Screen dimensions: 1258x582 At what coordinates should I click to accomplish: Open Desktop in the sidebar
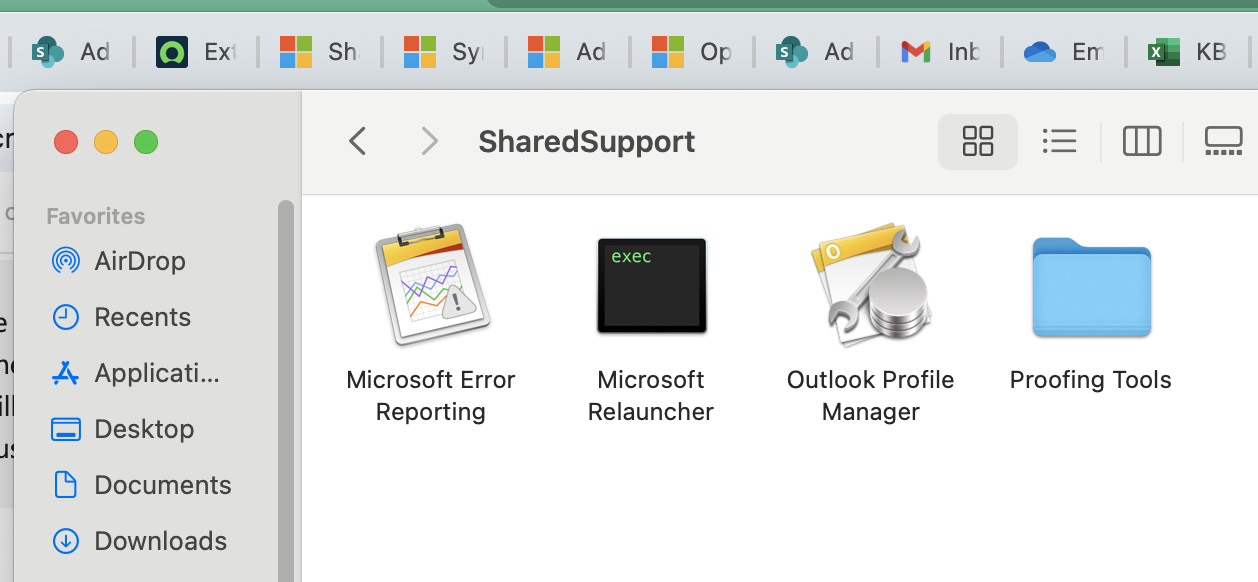(x=143, y=429)
